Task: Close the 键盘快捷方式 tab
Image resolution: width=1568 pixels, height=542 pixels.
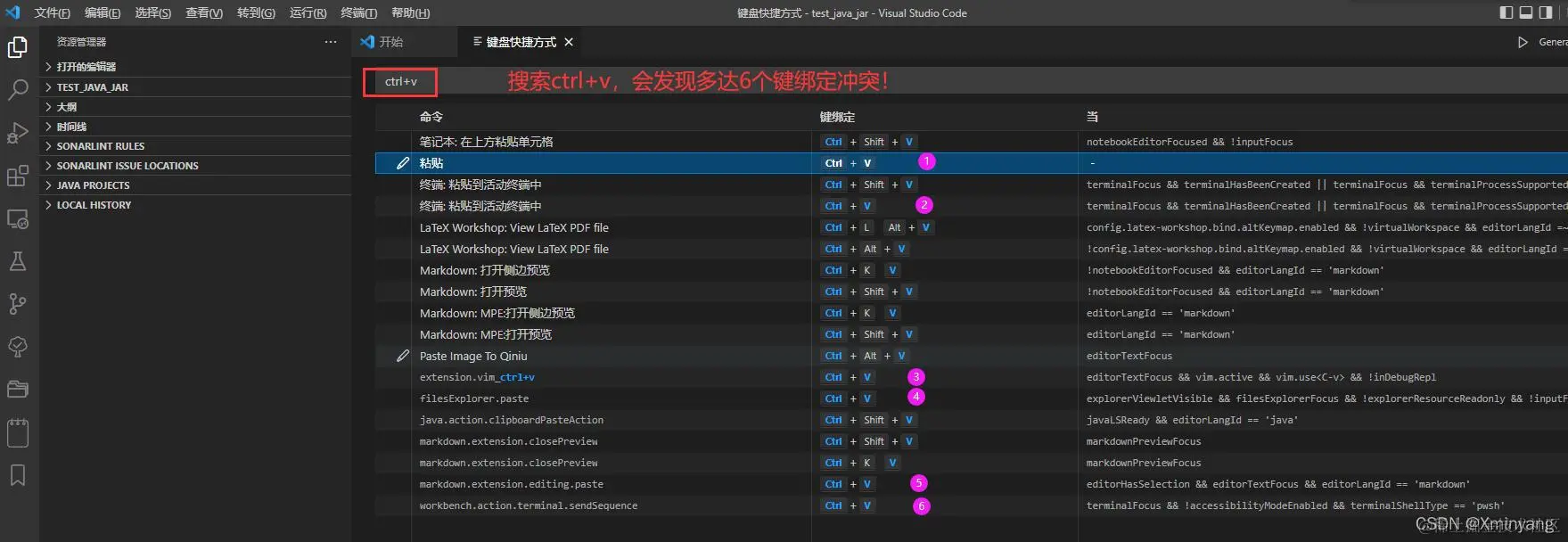Action: click(x=569, y=42)
